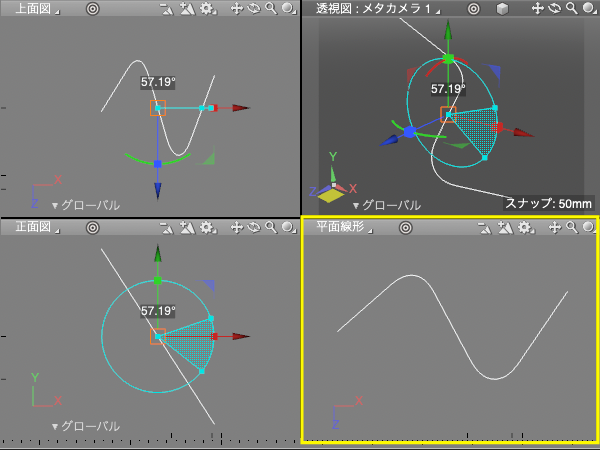600x450 pixels.
Task: Click the スナップ: 50mm label
Action: tap(549, 203)
